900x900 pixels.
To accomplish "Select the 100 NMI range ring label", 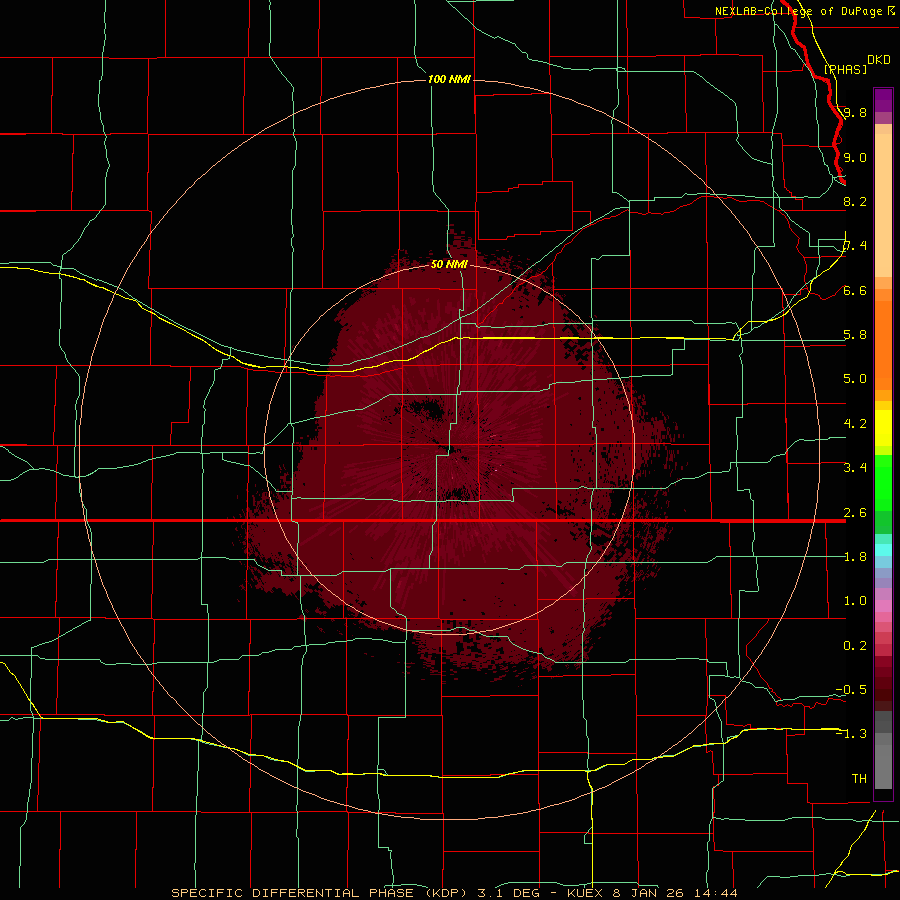I will click(x=449, y=79).
